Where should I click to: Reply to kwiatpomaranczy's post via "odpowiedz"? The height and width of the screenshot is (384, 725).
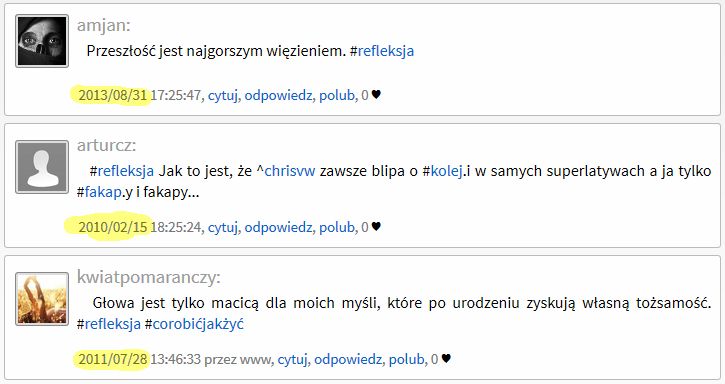(x=348, y=359)
